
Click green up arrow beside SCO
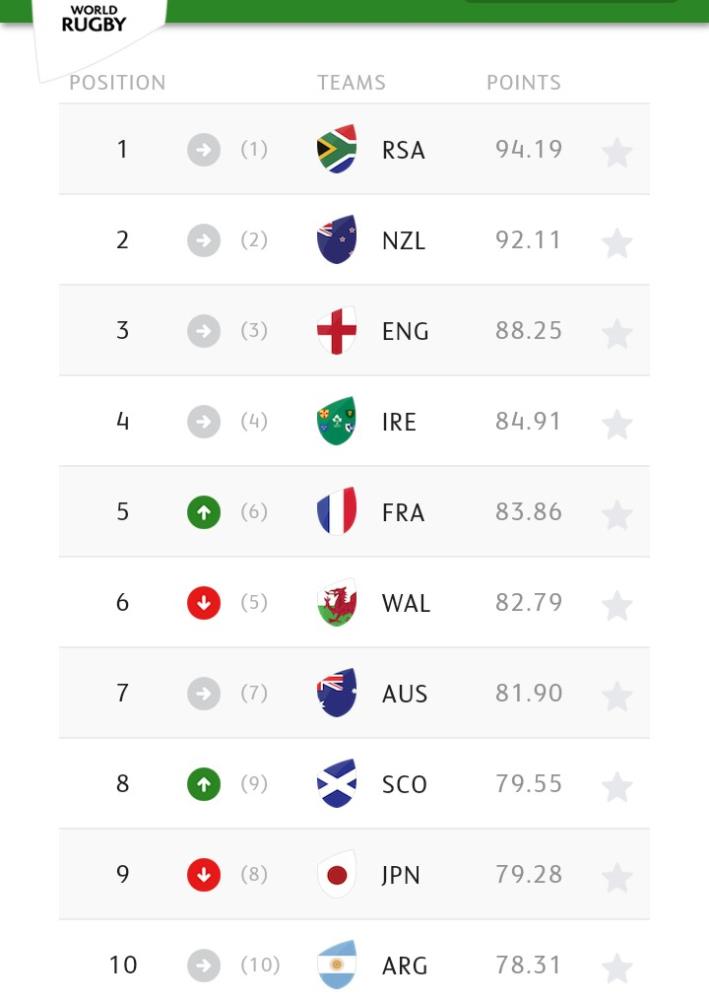[203, 784]
